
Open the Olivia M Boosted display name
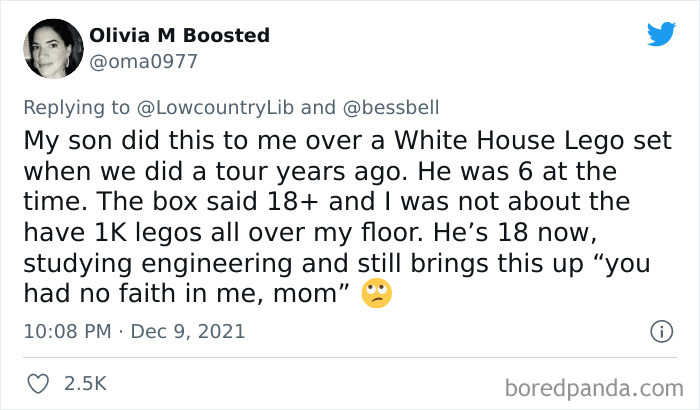(180, 35)
